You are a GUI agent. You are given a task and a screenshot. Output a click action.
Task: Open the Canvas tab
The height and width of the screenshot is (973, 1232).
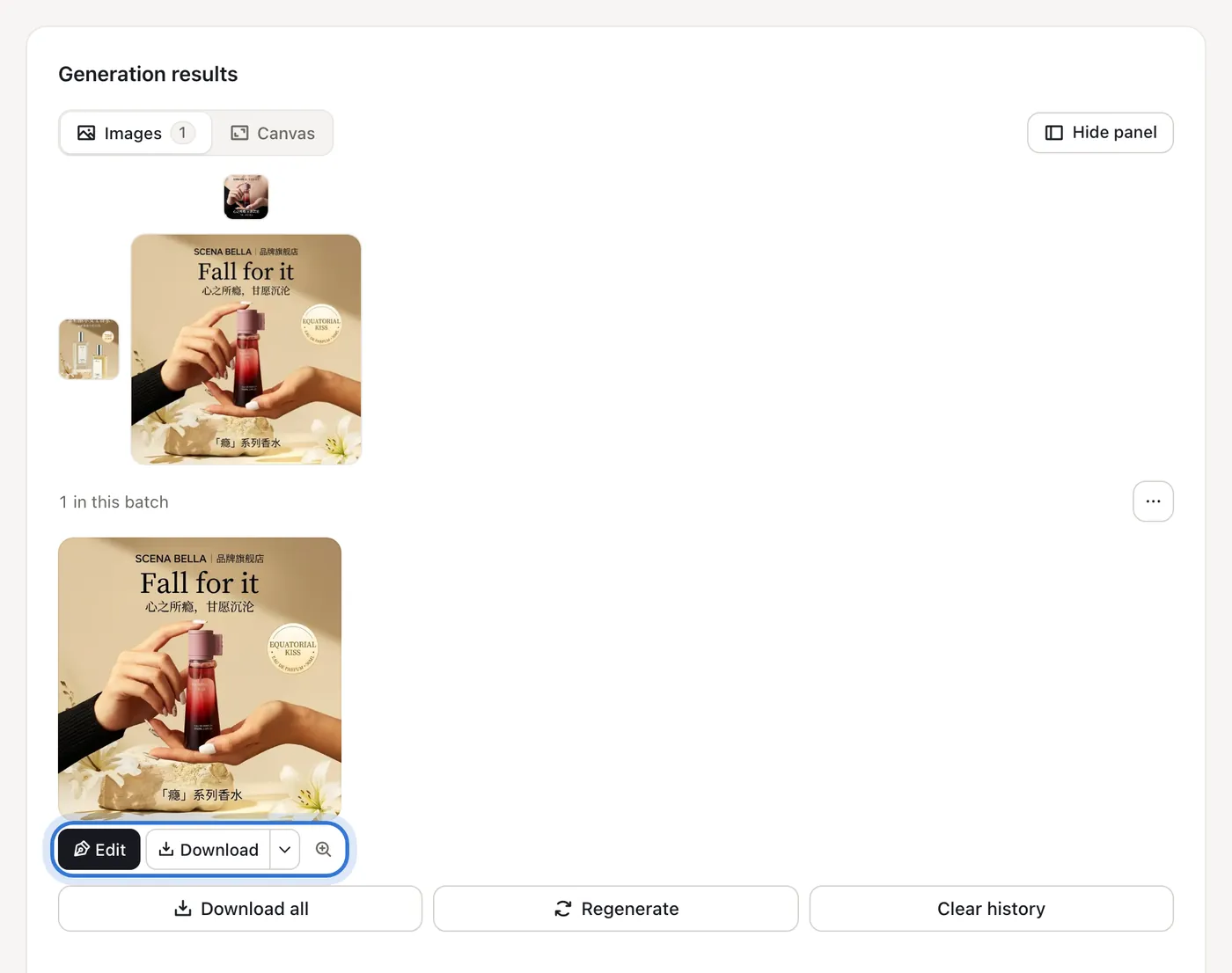point(273,133)
